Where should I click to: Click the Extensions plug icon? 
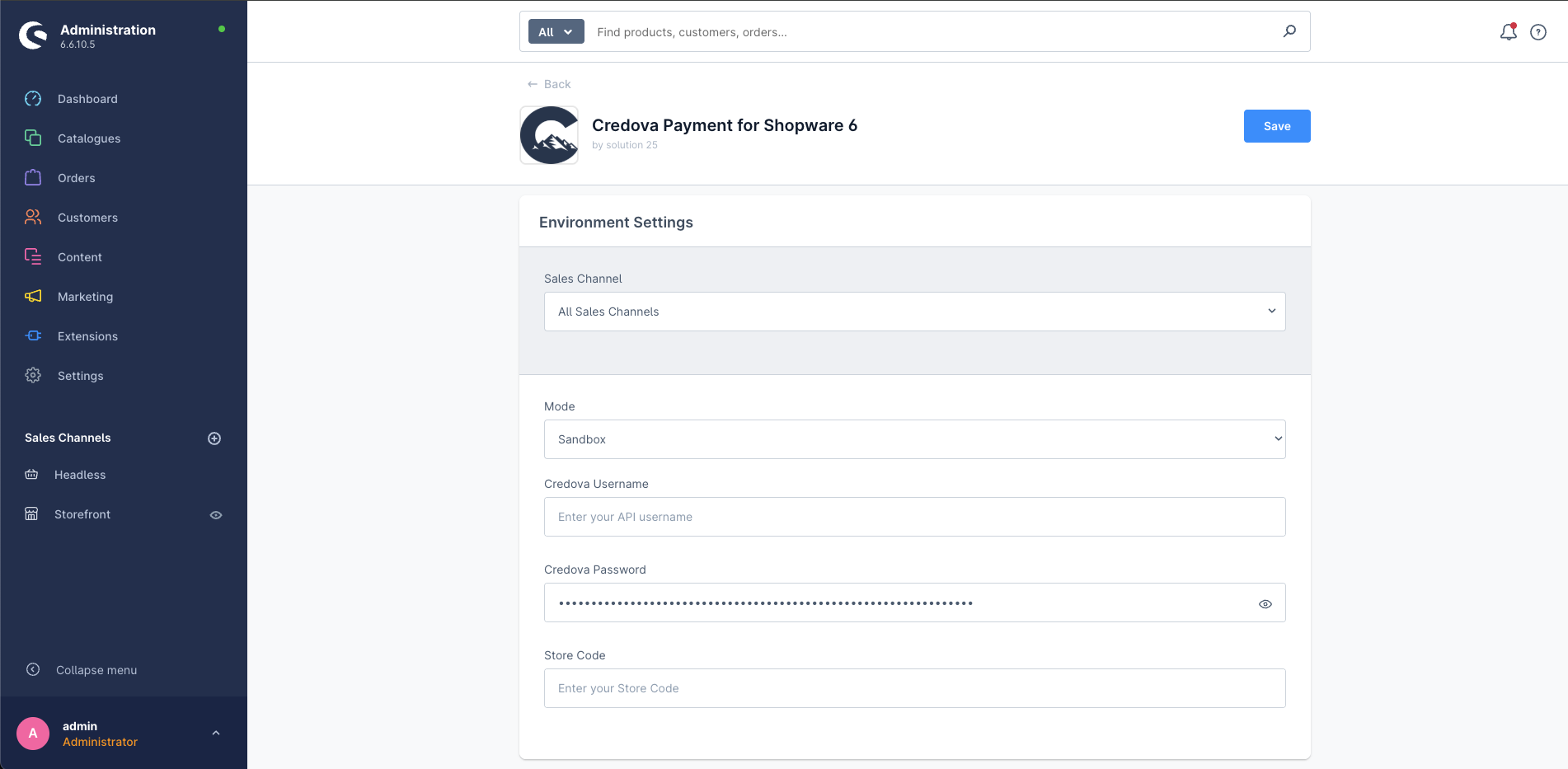pyautogui.click(x=33, y=336)
